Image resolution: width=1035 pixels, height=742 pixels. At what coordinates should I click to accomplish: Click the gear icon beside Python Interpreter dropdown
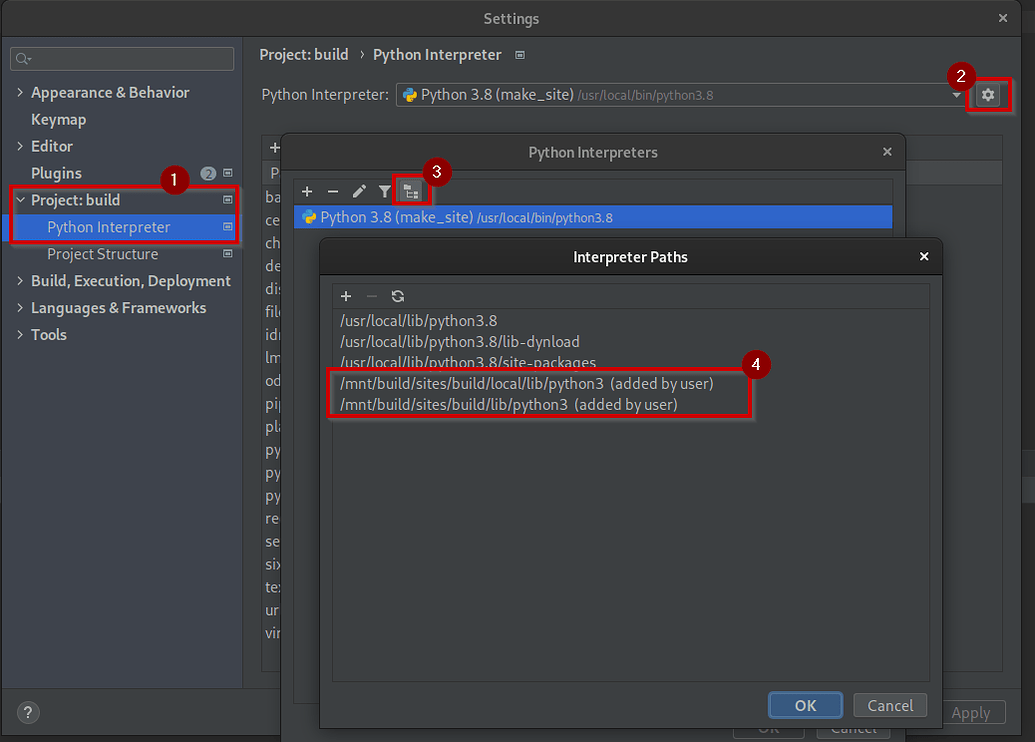[x=988, y=95]
